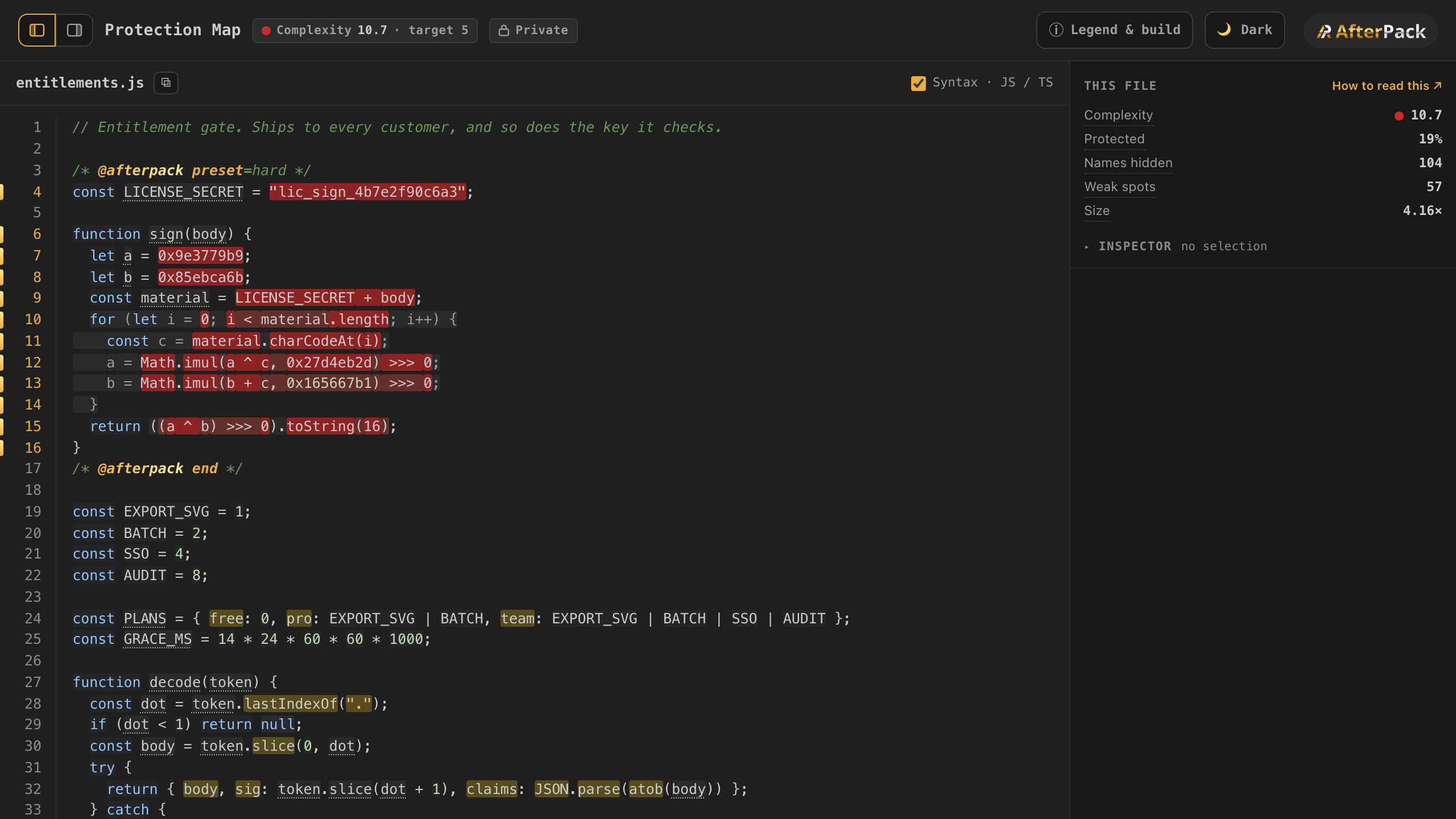Click the lastIndexOf highlighted method
This screenshot has height=819, width=1456.
(x=291, y=704)
